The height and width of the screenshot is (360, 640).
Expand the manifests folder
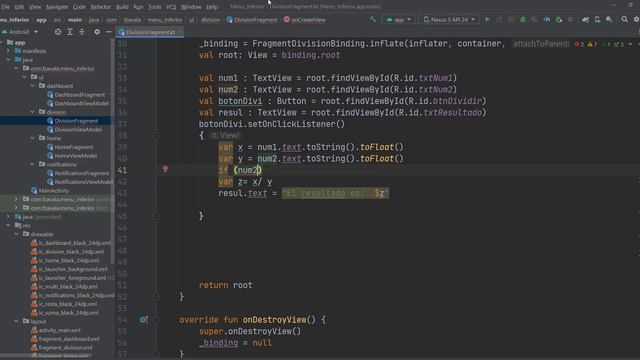click(x=8, y=51)
